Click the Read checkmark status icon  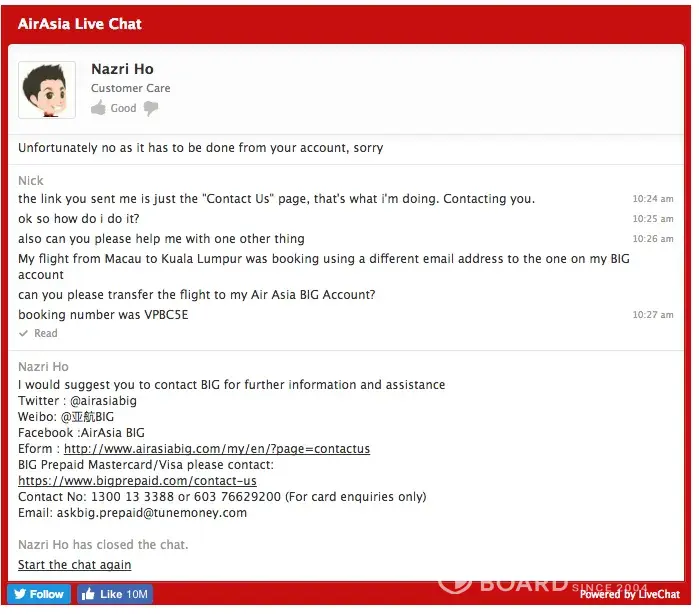[x=23, y=334]
